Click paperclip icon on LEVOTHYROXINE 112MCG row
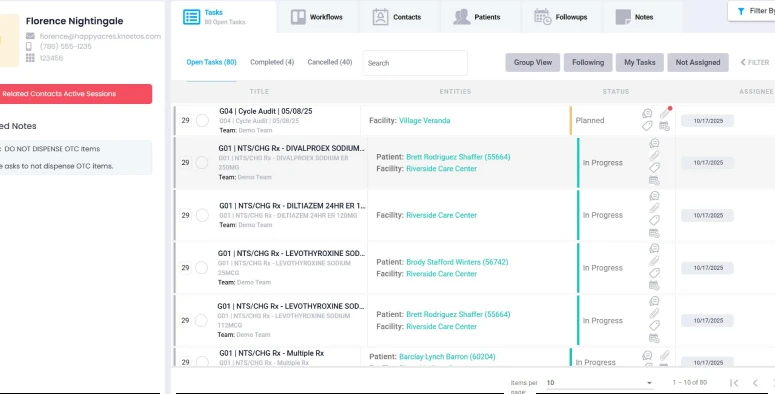This screenshot has width=775, height=394. (654, 313)
